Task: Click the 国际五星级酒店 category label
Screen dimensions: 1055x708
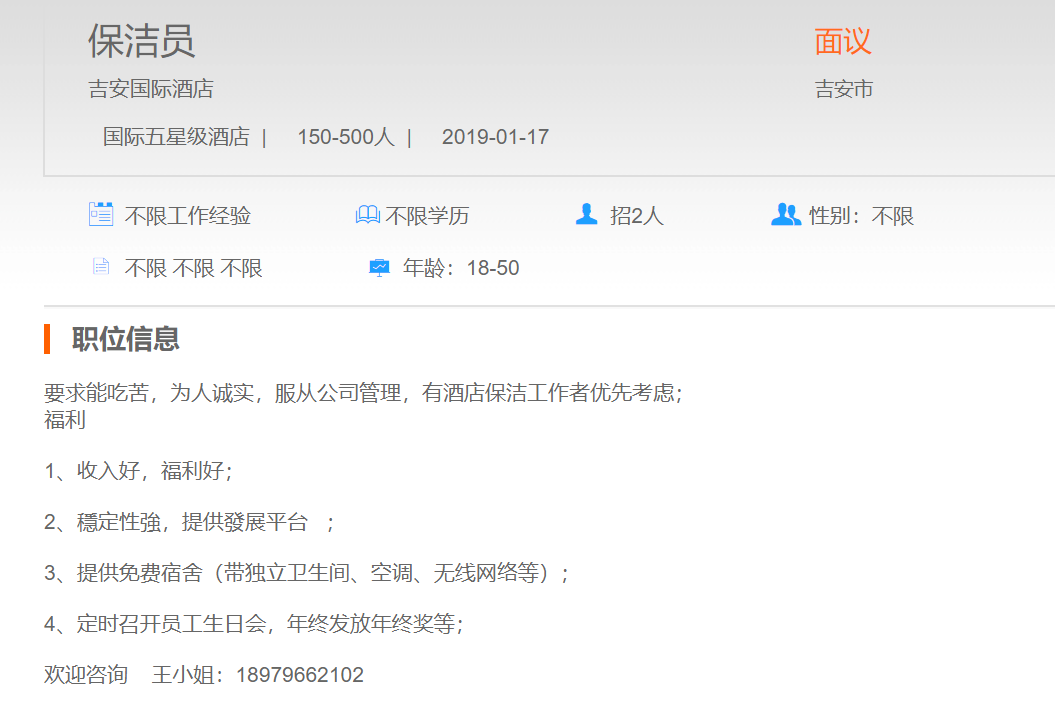Action: [176, 137]
